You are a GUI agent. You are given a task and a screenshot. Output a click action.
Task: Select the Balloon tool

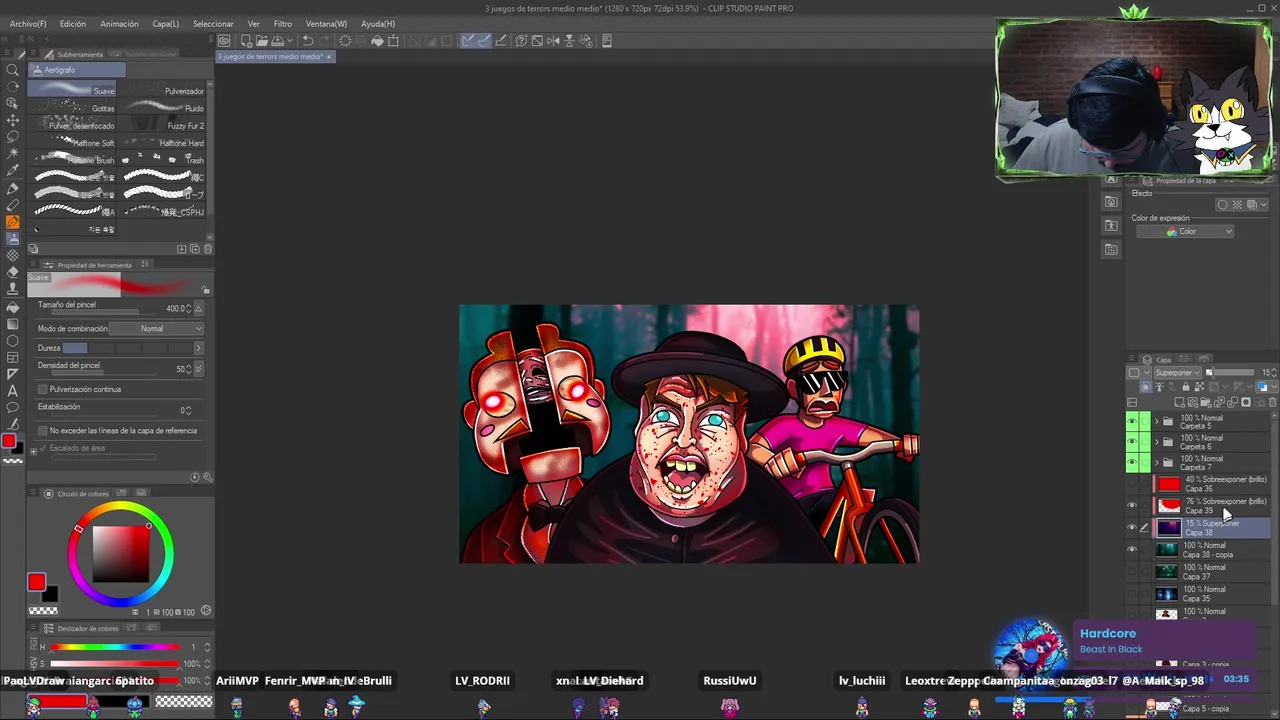13,408
